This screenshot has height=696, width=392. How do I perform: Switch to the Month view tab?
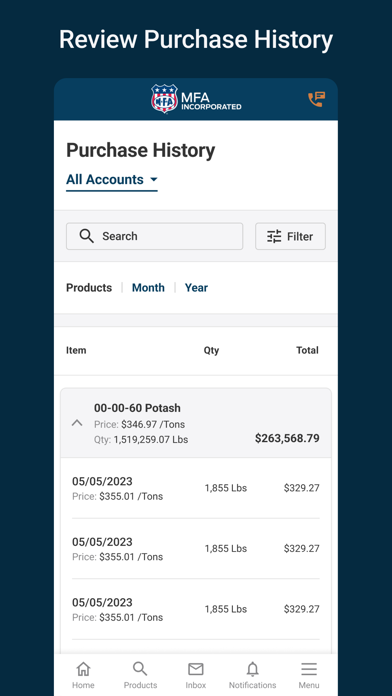pos(148,288)
